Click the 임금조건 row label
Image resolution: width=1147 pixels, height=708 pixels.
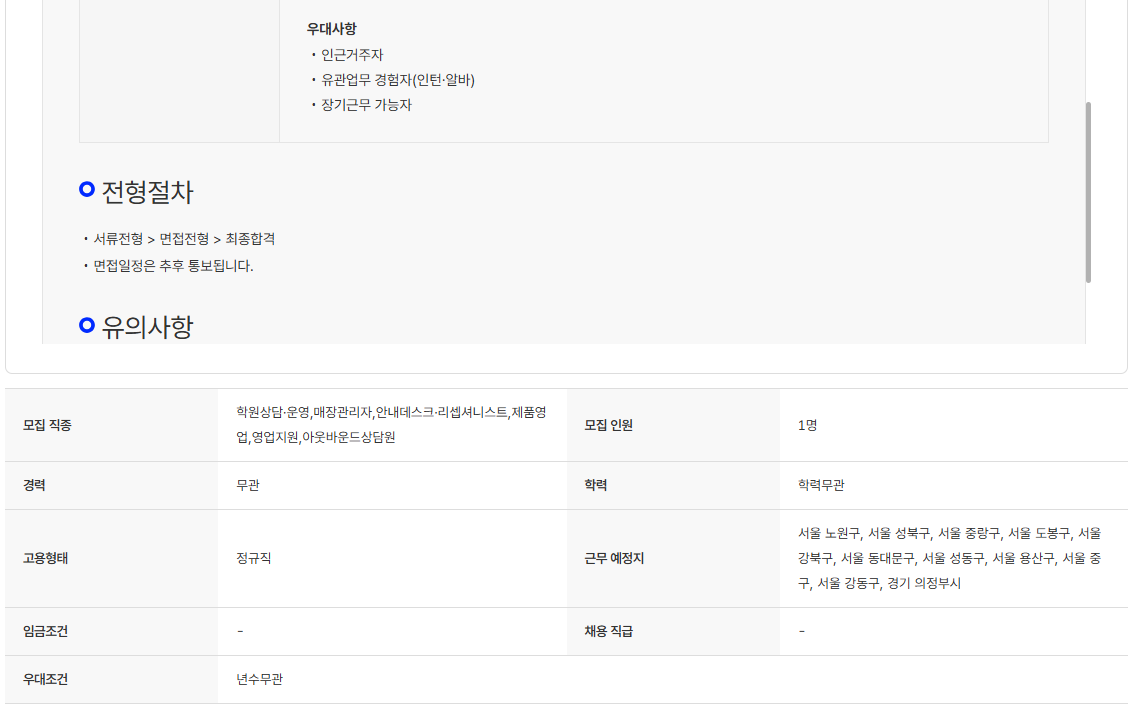[x=46, y=631]
